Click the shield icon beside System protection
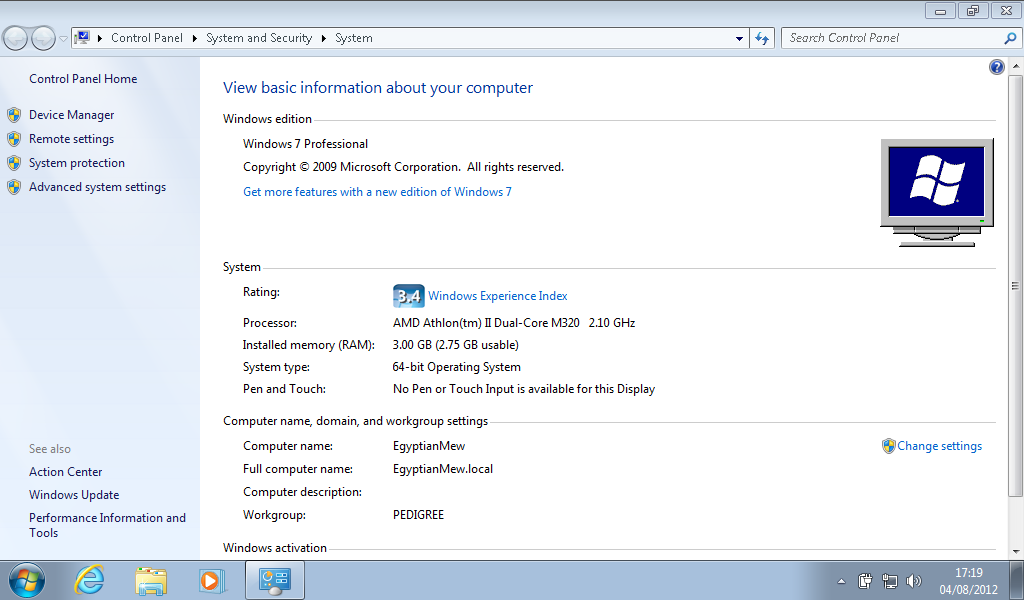The image size is (1024, 600). pos(14,163)
